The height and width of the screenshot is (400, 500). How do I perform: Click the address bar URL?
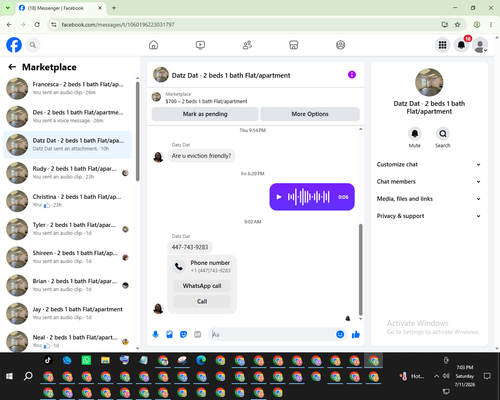pyautogui.click(x=118, y=25)
